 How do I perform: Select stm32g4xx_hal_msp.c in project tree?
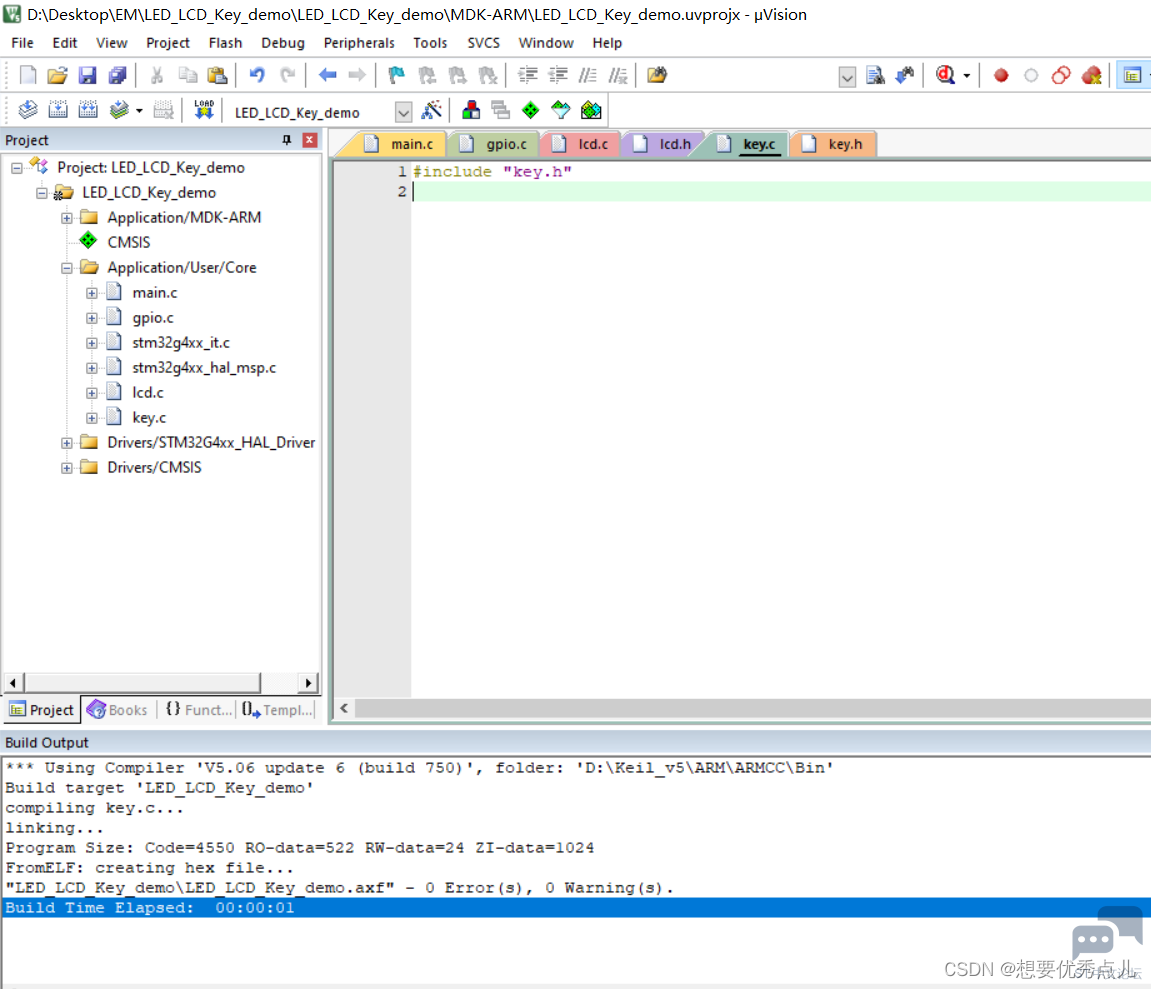(x=203, y=368)
